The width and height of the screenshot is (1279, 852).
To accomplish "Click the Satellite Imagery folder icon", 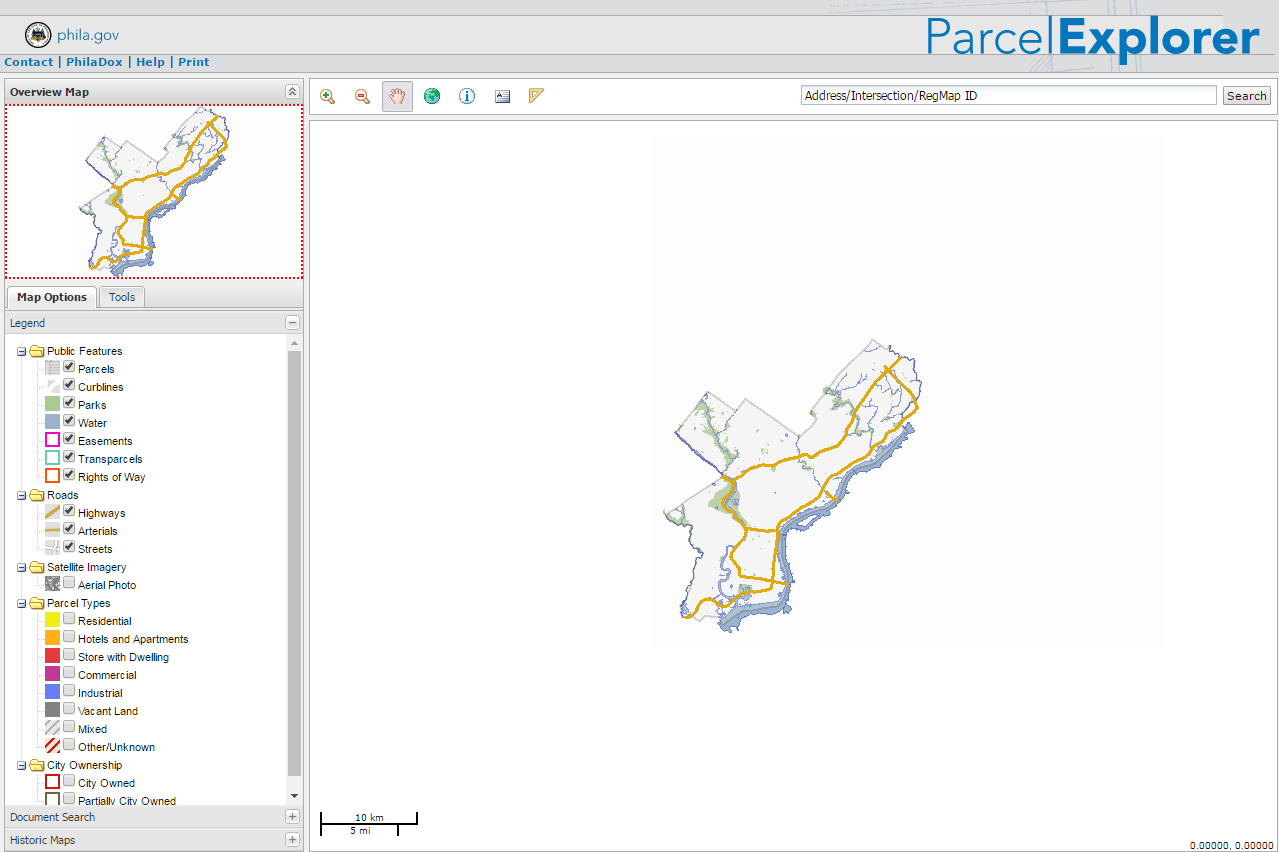I will tap(37, 567).
